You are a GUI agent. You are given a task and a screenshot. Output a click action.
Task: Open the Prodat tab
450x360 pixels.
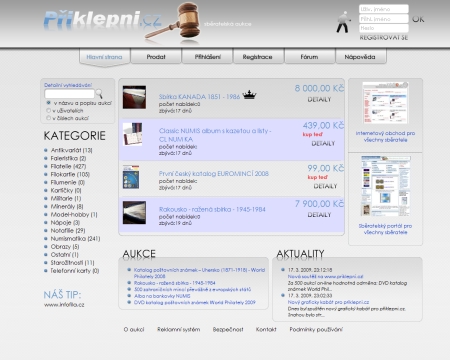click(156, 57)
